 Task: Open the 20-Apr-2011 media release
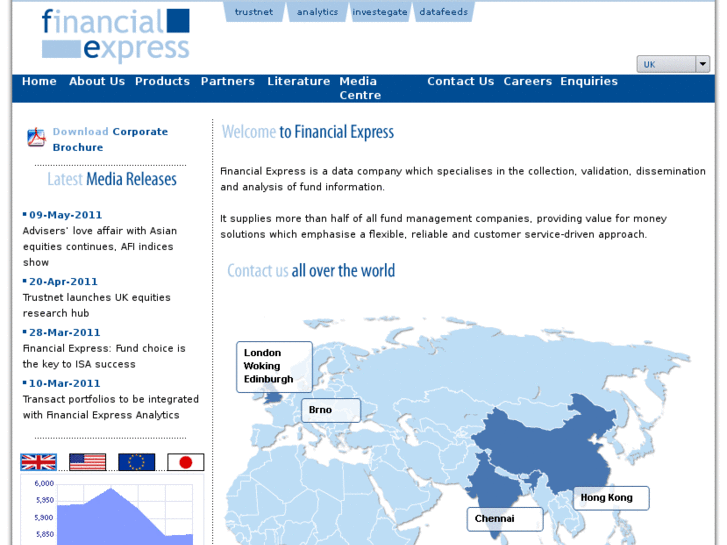point(64,282)
